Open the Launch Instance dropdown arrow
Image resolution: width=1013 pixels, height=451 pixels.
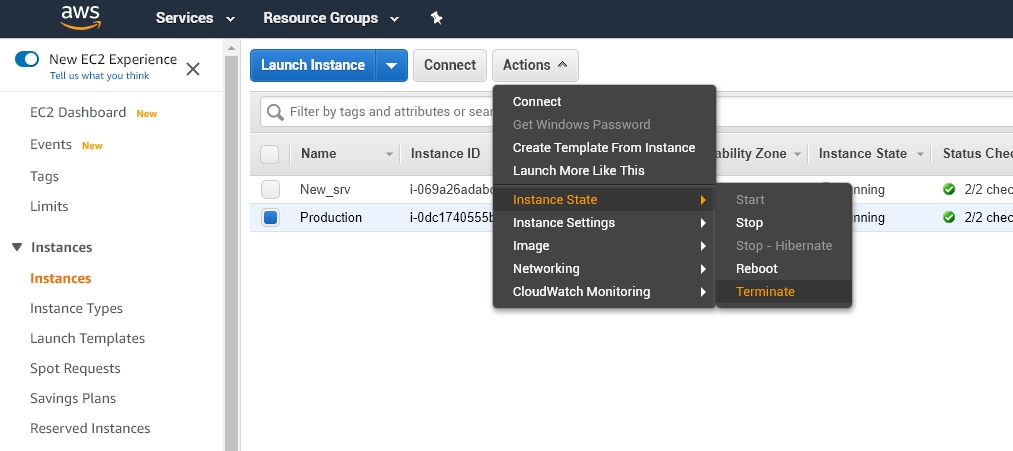[x=391, y=66]
